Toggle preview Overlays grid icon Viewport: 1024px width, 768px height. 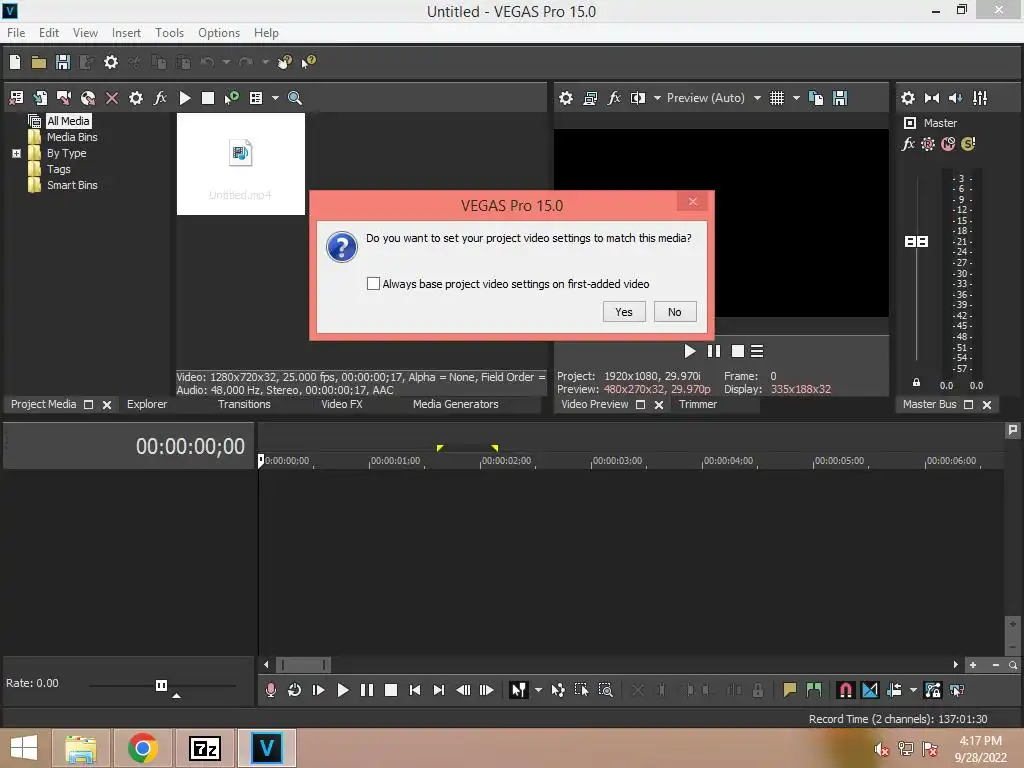click(776, 98)
